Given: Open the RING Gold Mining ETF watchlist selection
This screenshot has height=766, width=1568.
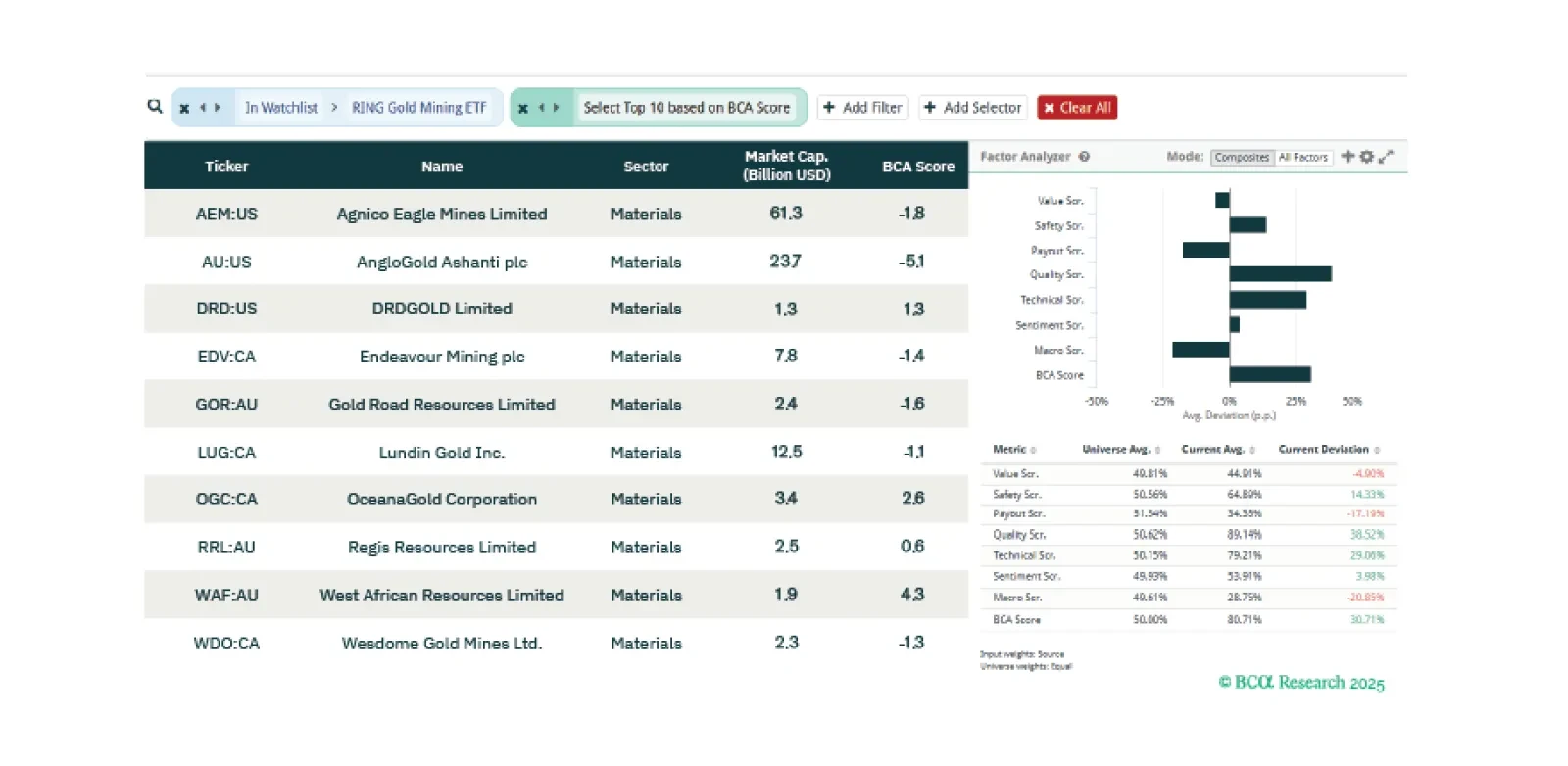Looking at the screenshot, I should tap(418, 108).
